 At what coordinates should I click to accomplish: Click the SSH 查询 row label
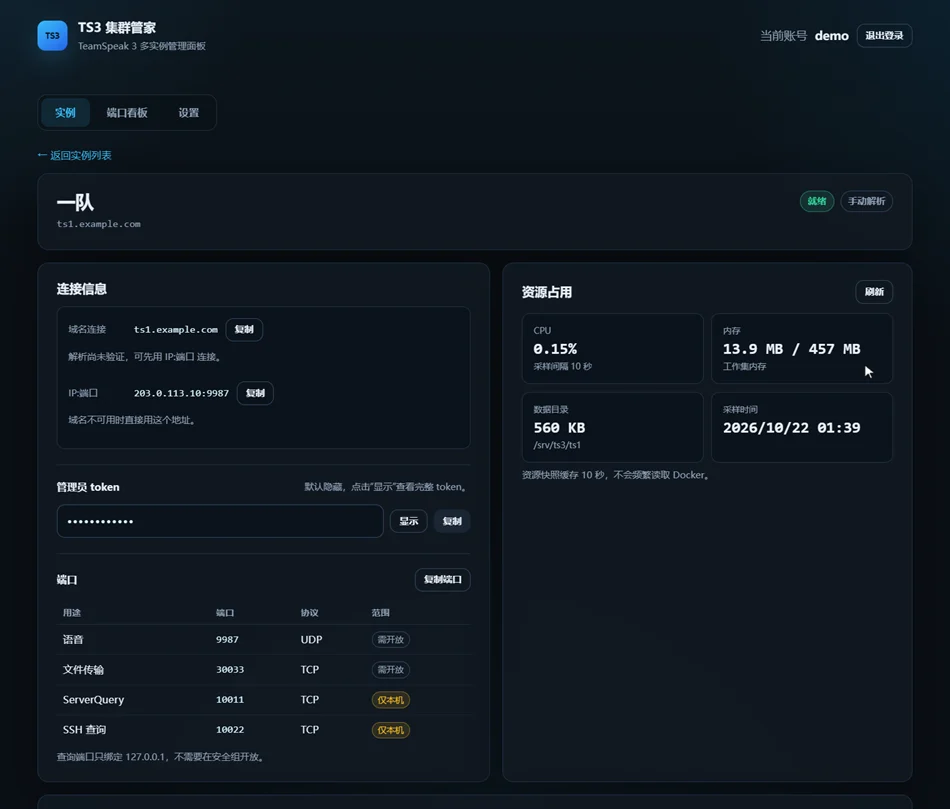(84, 730)
